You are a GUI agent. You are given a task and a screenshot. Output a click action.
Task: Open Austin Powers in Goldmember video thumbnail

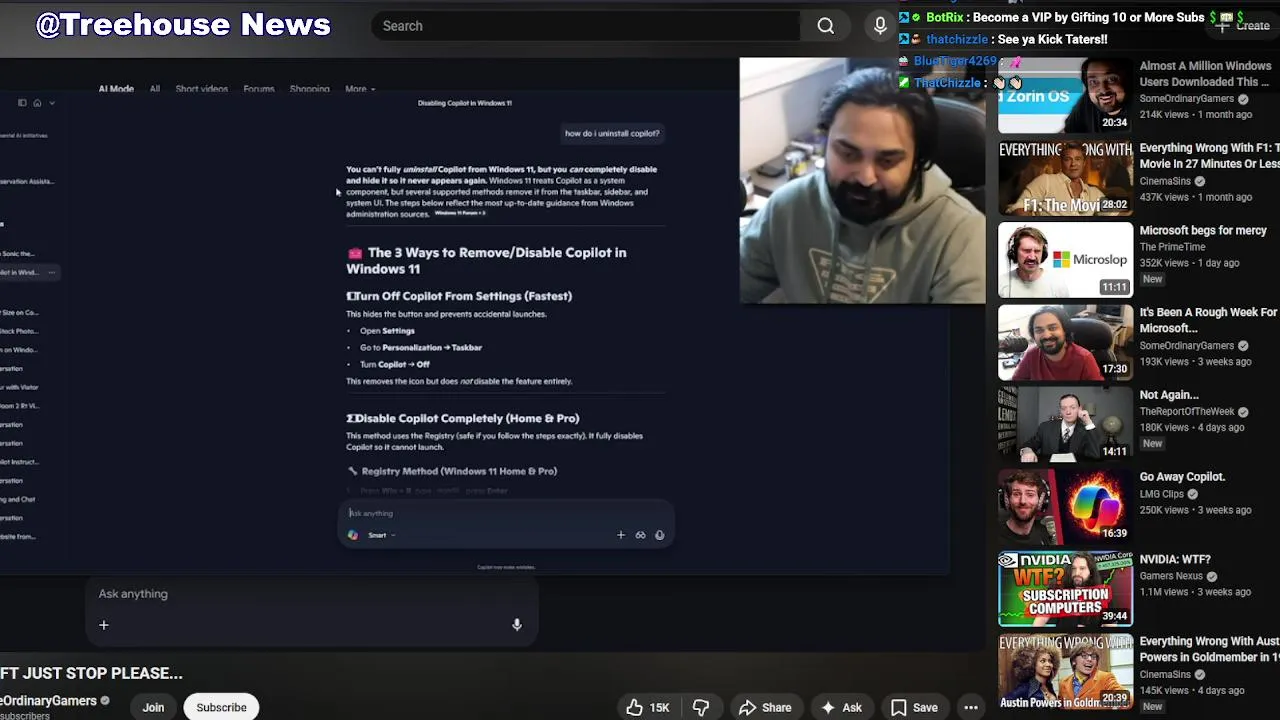click(1065, 672)
